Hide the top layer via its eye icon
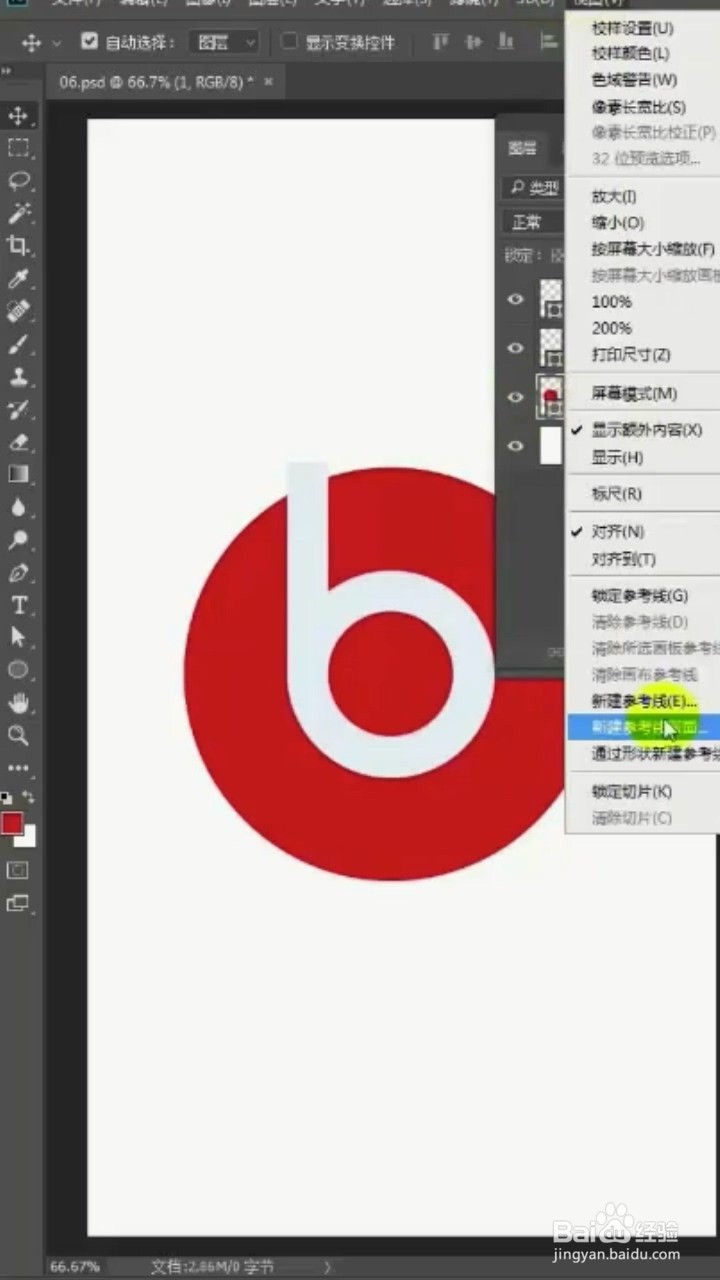Viewport: 720px width, 1280px height. (516, 299)
